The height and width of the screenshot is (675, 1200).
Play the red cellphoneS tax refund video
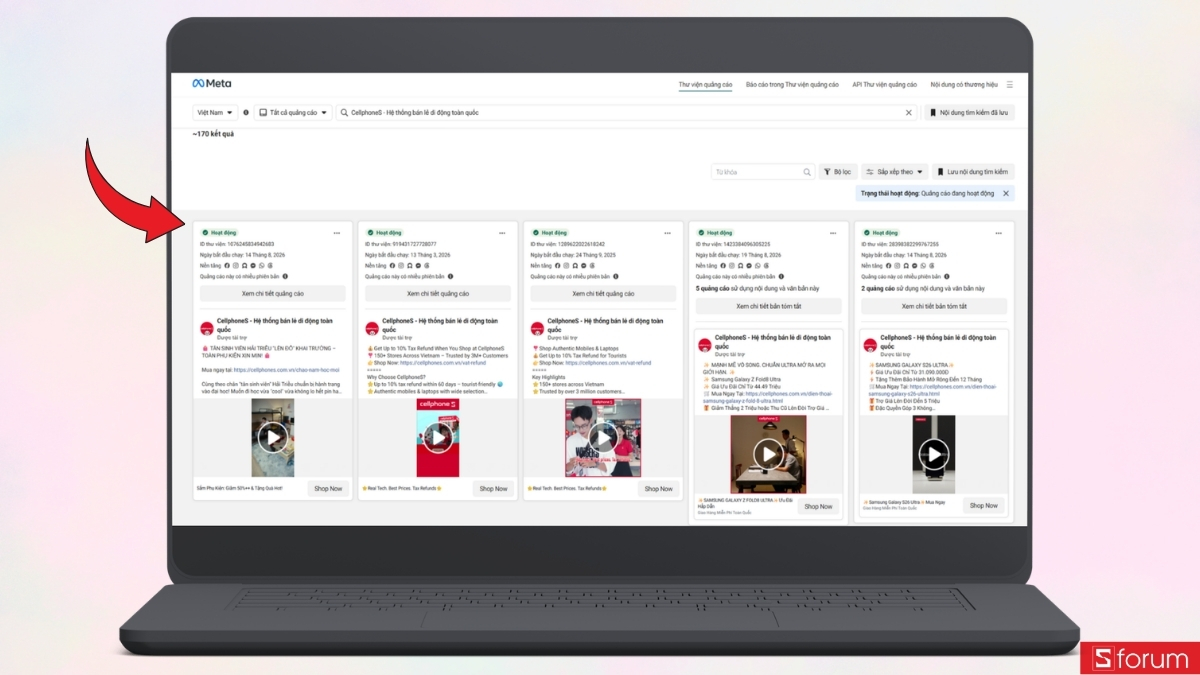pyautogui.click(x=438, y=438)
